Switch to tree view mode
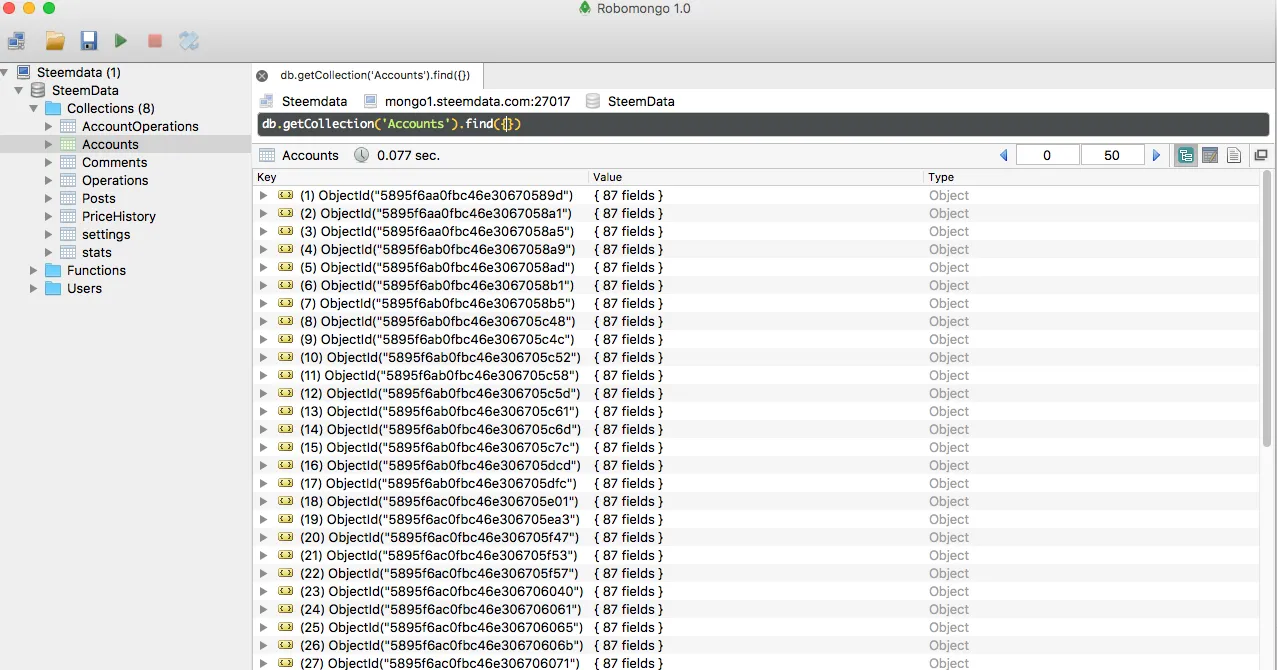Image resolution: width=1277 pixels, height=670 pixels. click(x=1186, y=155)
